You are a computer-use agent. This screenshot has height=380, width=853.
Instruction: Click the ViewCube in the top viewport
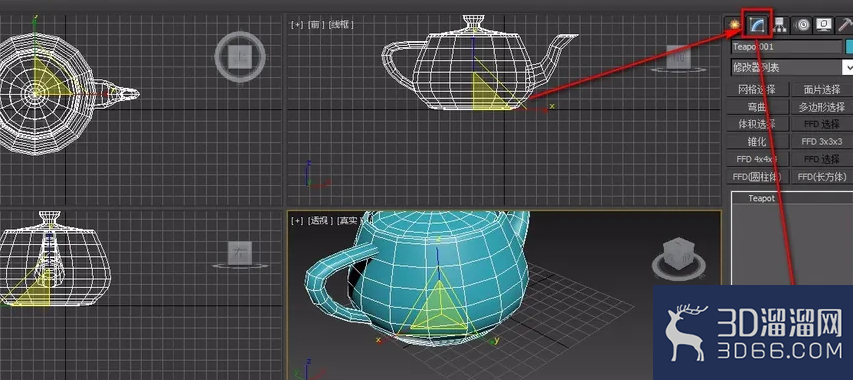click(x=240, y=56)
